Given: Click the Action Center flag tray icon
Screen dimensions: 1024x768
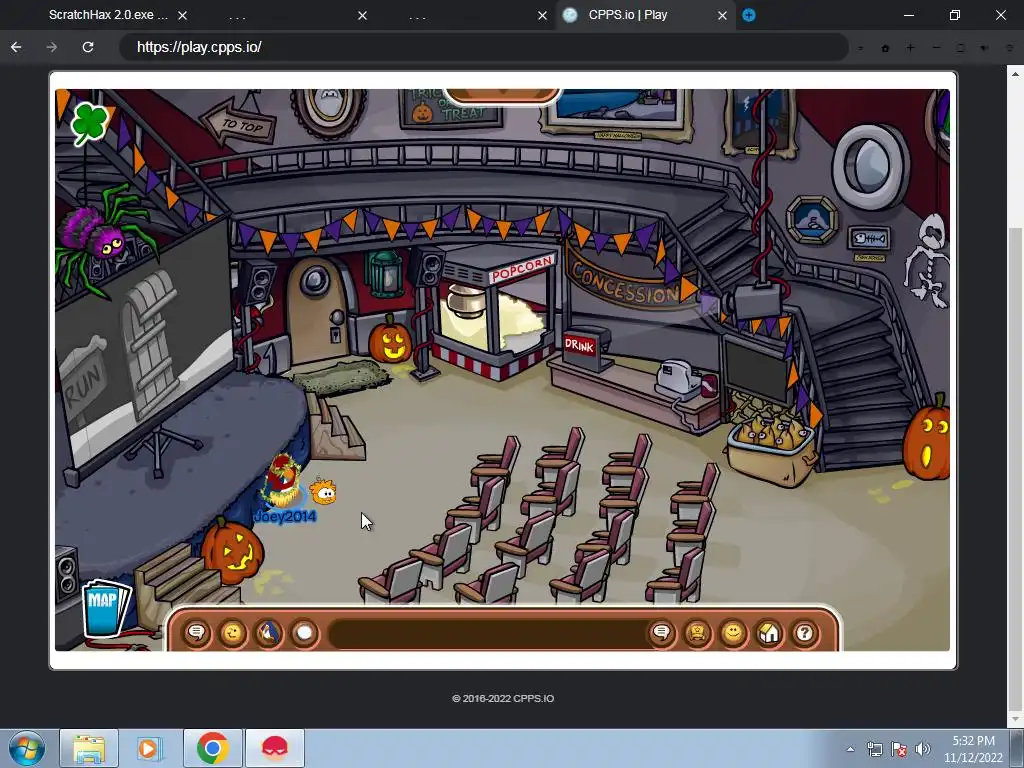Looking at the screenshot, I should (899, 749).
